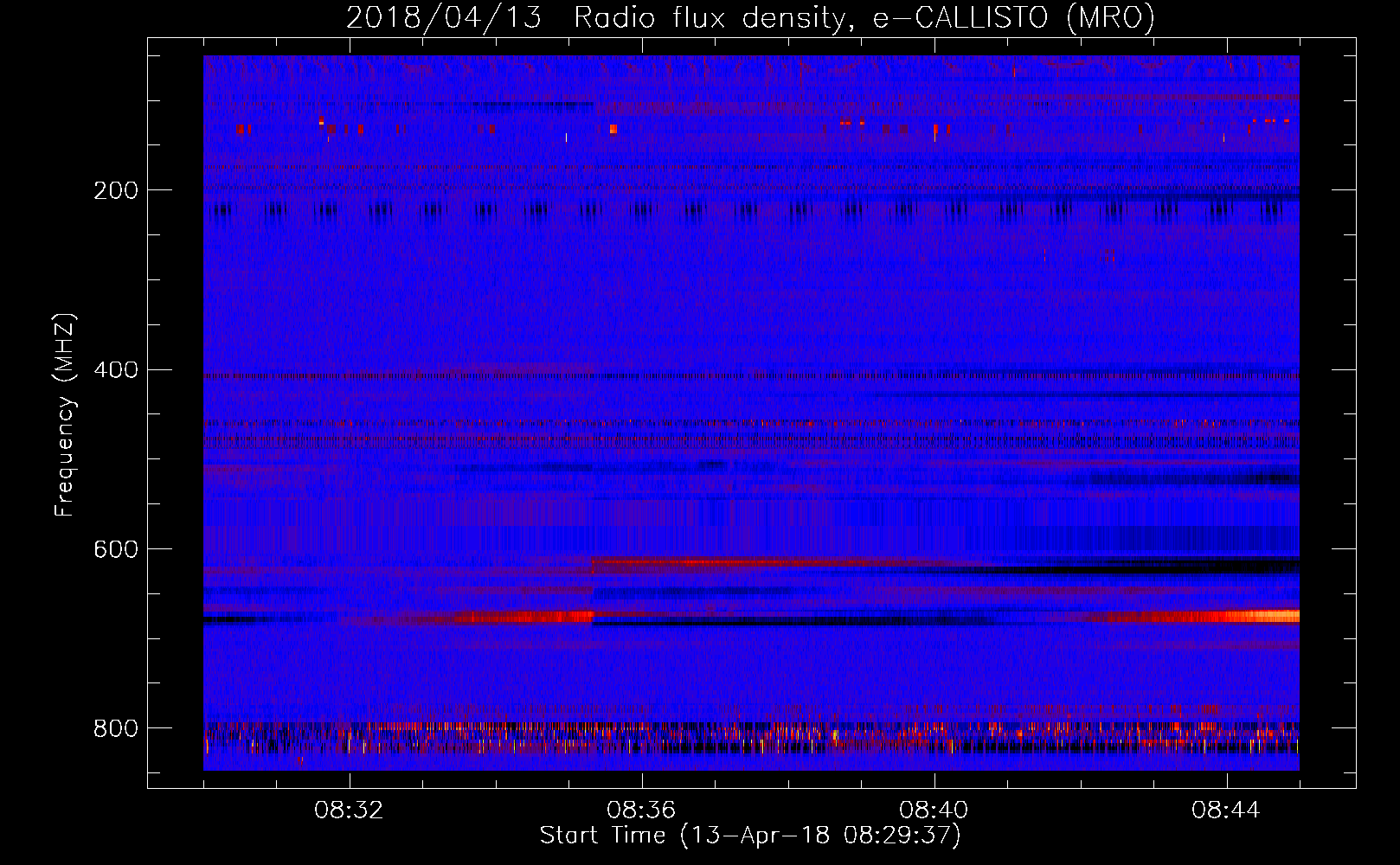This screenshot has height=865, width=1400.
Task: Click the 'Frequency (MHZ)' axis label
Action: point(65,415)
